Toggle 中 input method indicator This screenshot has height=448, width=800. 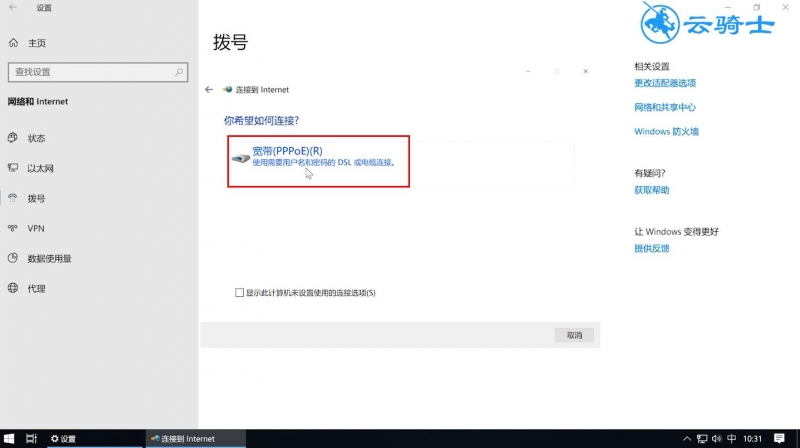[x=731, y=439]
